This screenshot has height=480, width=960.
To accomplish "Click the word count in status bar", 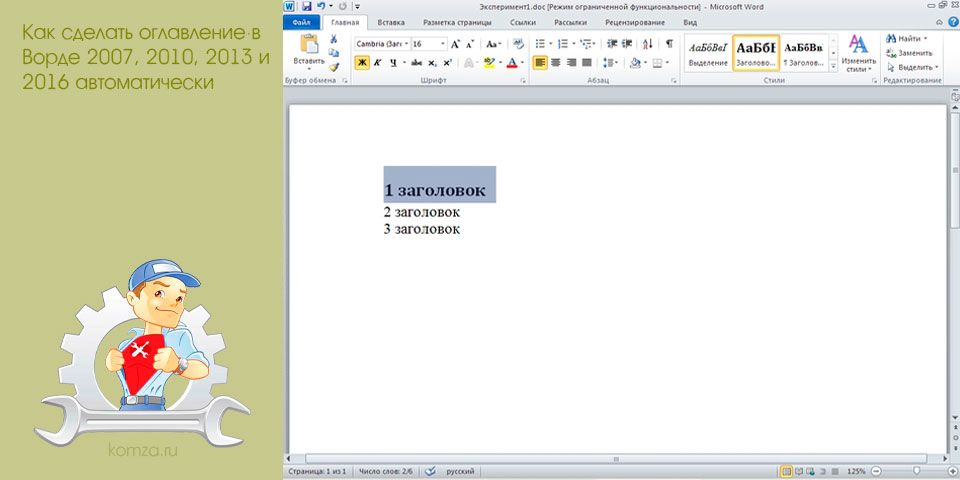I will tap(385, 470).
